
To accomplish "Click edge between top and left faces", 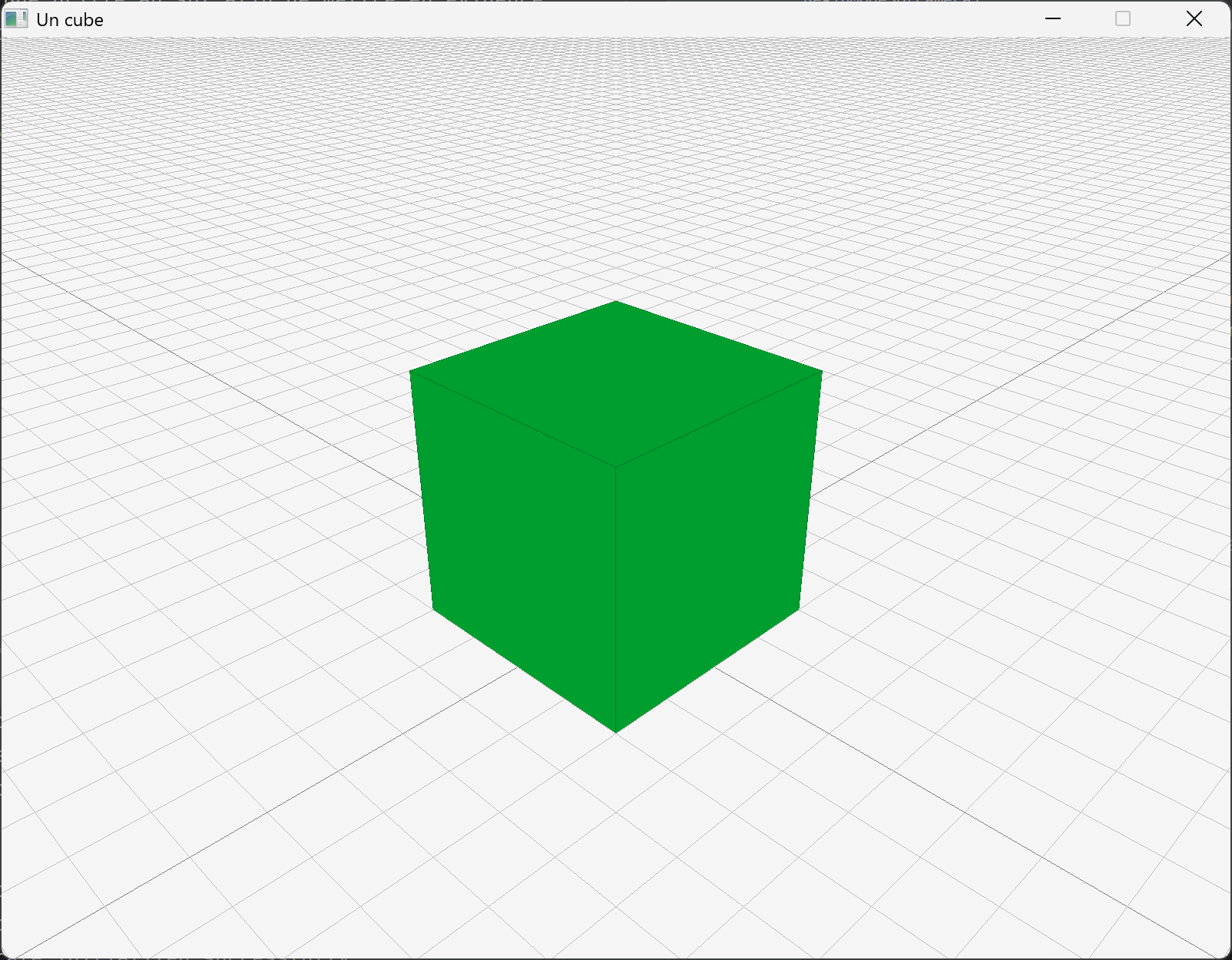I will click(513, 419).
